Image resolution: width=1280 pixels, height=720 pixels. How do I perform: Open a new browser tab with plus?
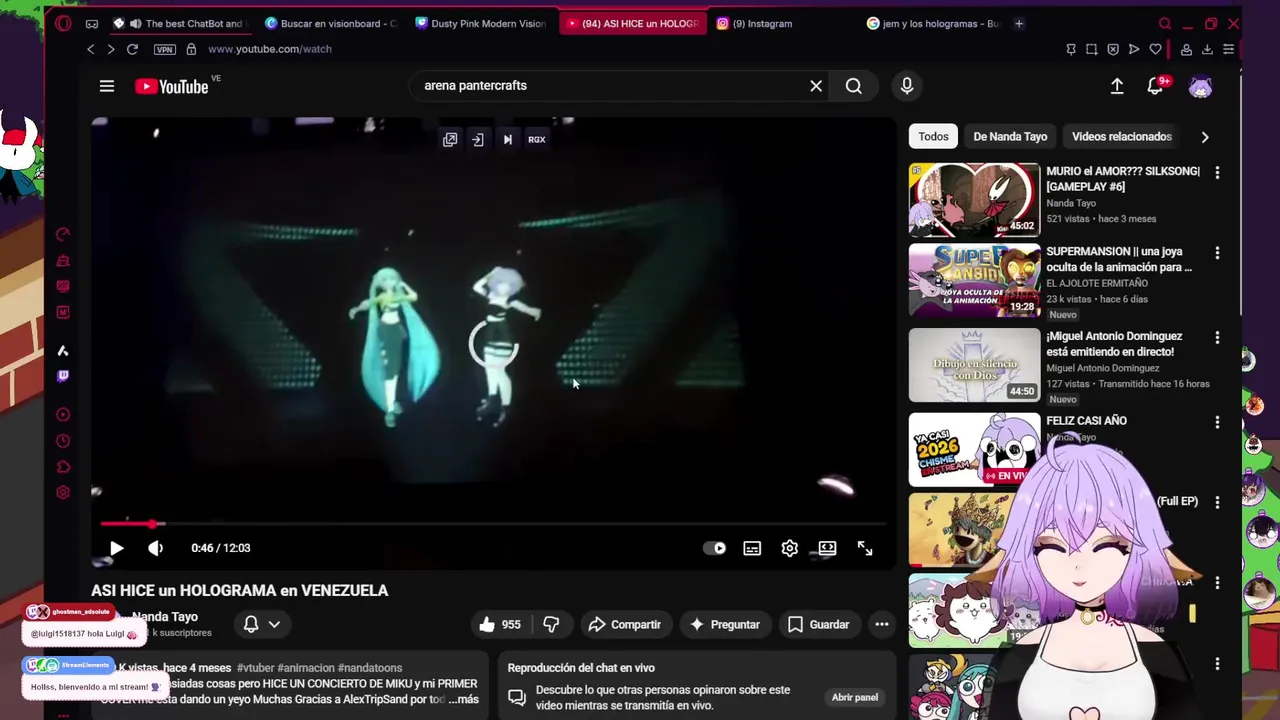[1019, 24]
